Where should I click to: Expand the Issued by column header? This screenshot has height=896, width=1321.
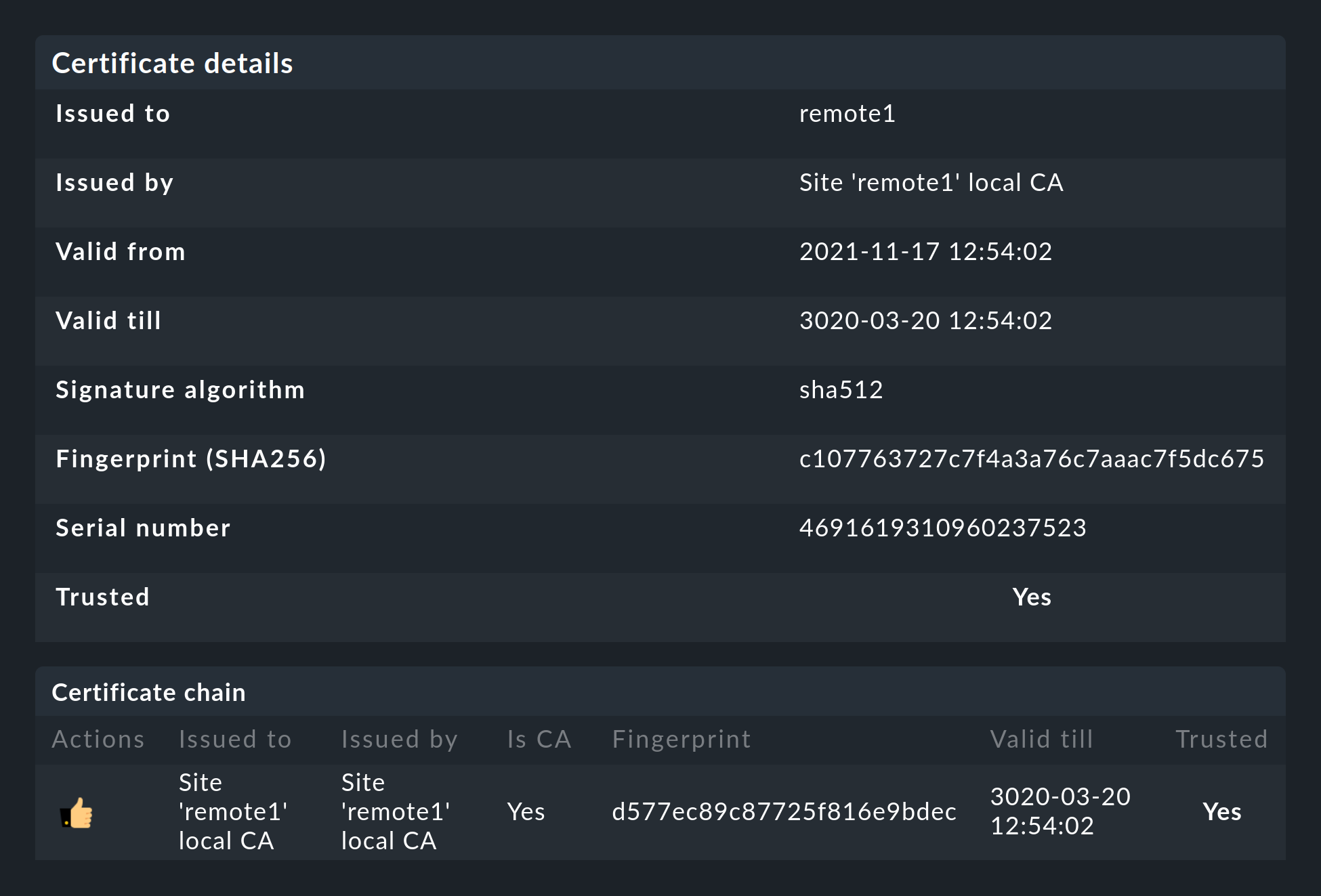tap(399, 739)
